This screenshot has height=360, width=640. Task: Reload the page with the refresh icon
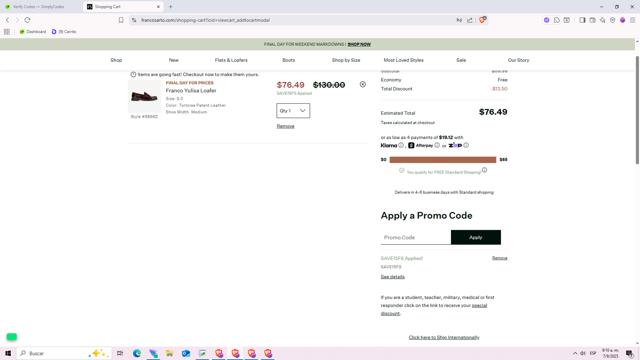[x=27, y=20]
